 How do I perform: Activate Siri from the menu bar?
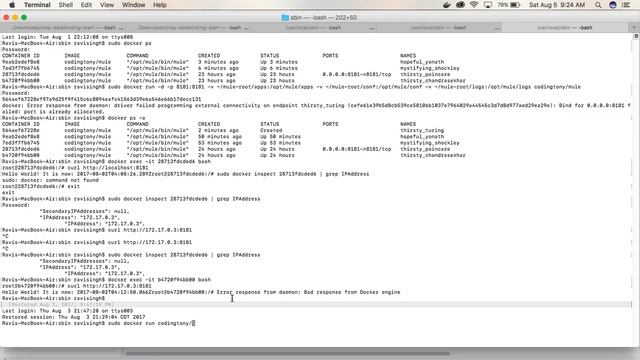coord(612,5)
